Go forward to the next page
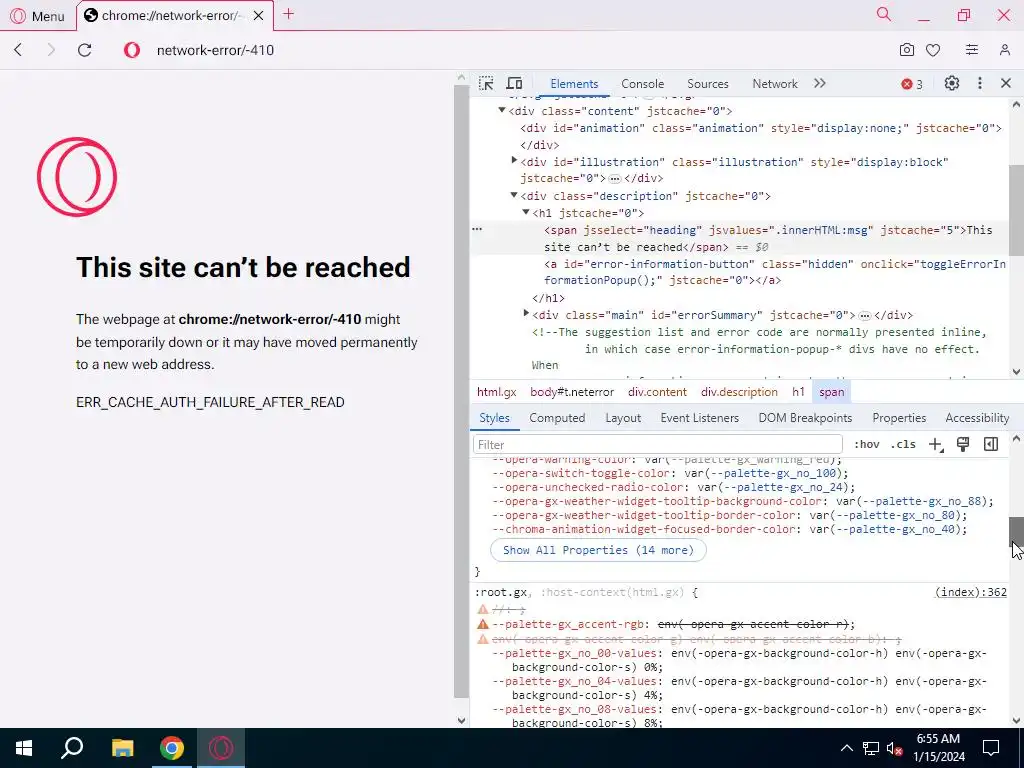 pos(51,50)
